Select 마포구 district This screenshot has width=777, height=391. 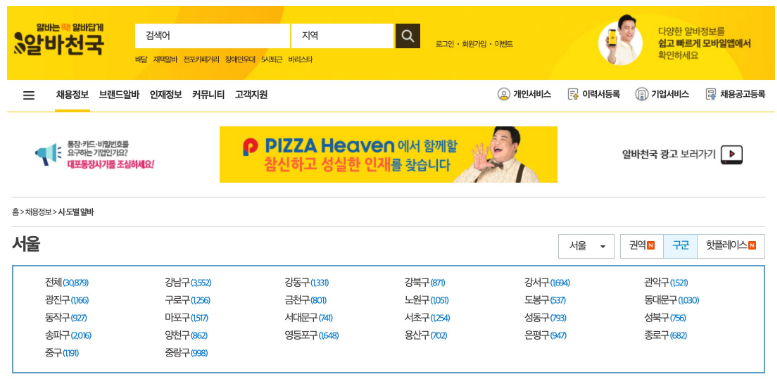186,318
